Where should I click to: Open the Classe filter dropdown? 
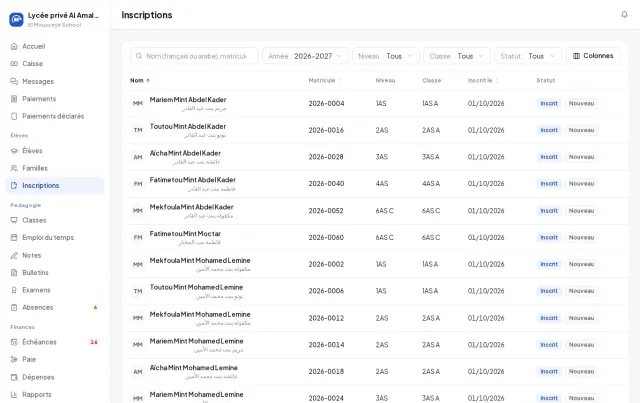tap(457, 56)
